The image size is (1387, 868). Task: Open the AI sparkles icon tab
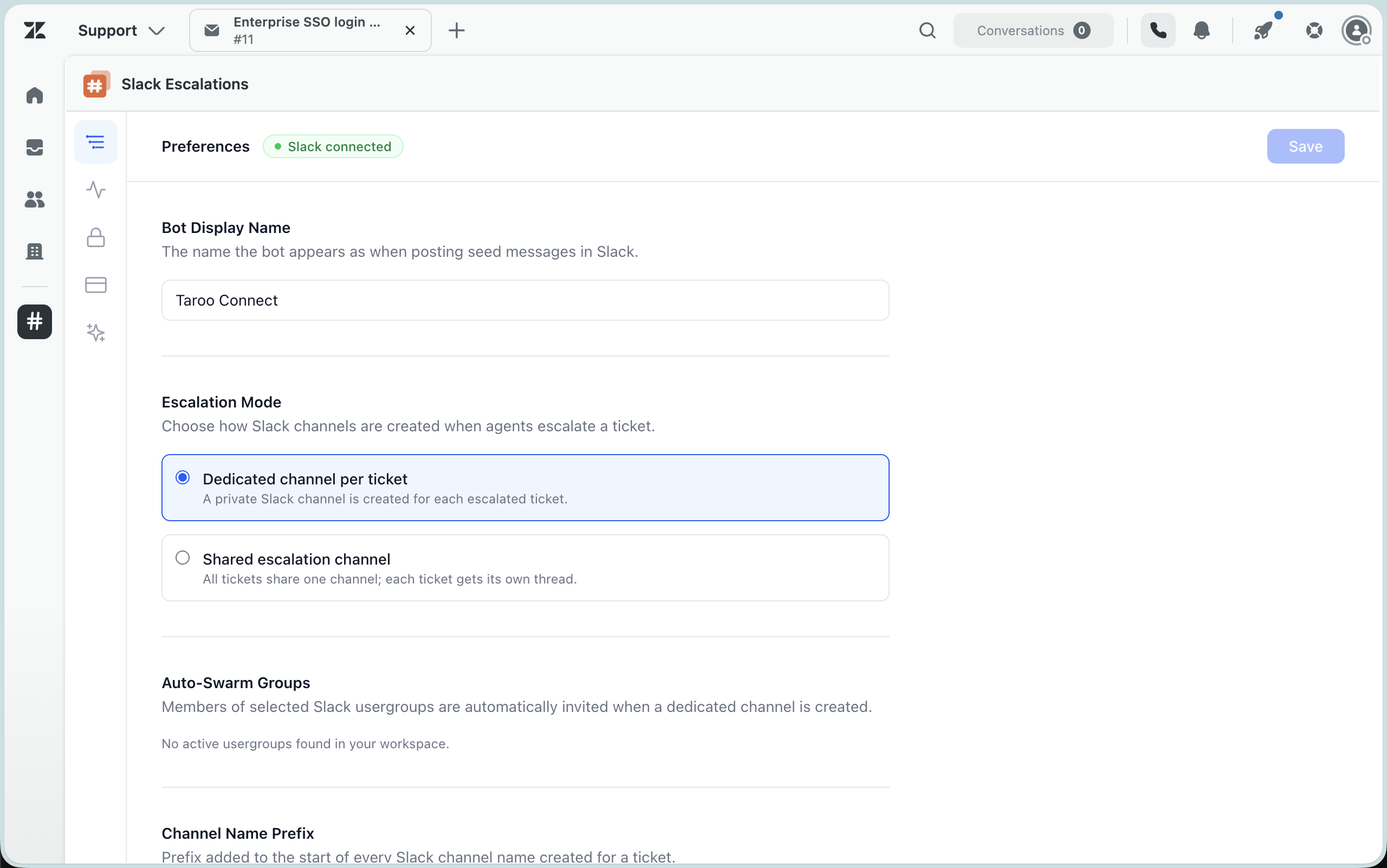point(96,332)
